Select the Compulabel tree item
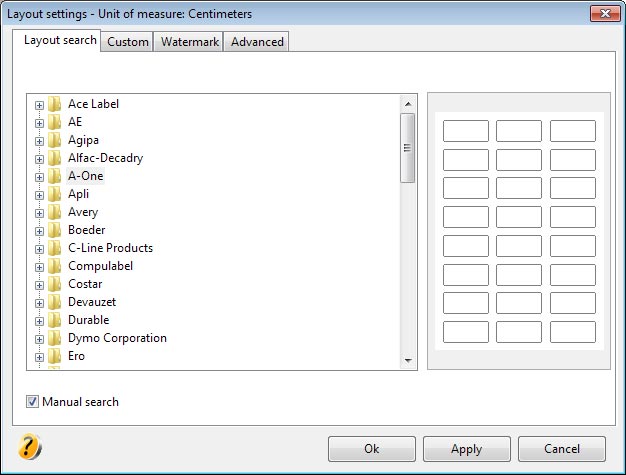This screenshot has width=626, height=475. (100, 266)
